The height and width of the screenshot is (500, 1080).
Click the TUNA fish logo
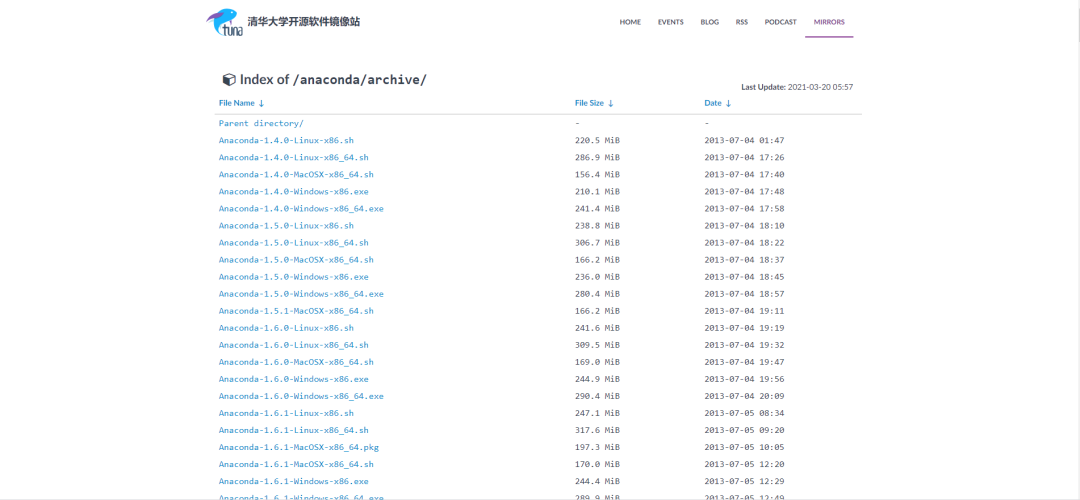225,22
